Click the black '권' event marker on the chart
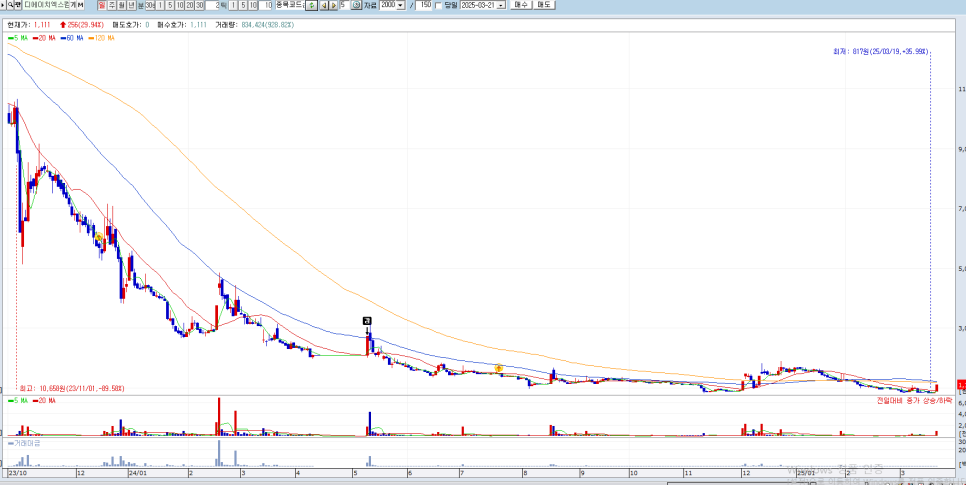 click(x=367, y=320)
